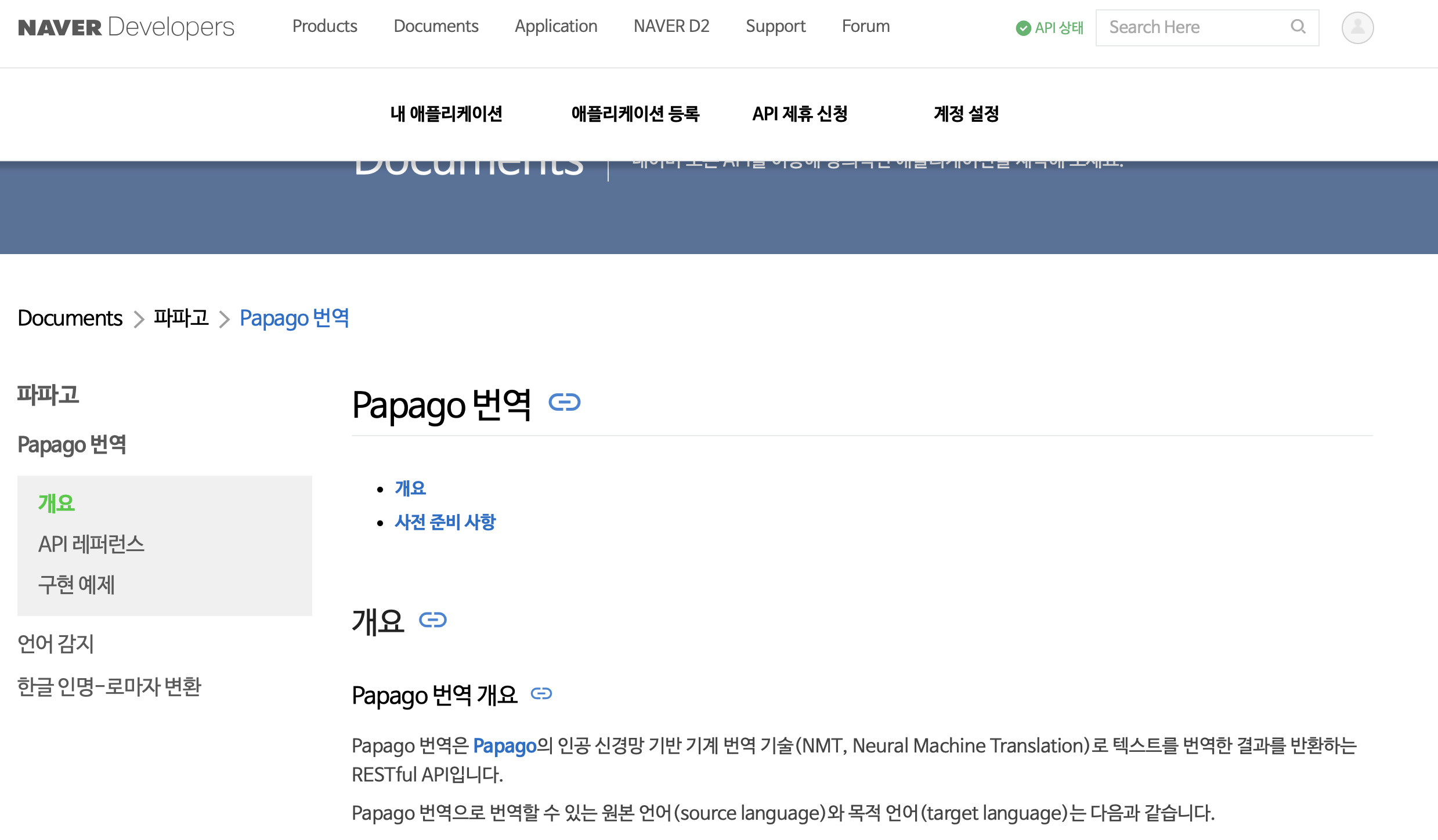Open the Support menu
1438x840 pixels.
pos(775,26)
